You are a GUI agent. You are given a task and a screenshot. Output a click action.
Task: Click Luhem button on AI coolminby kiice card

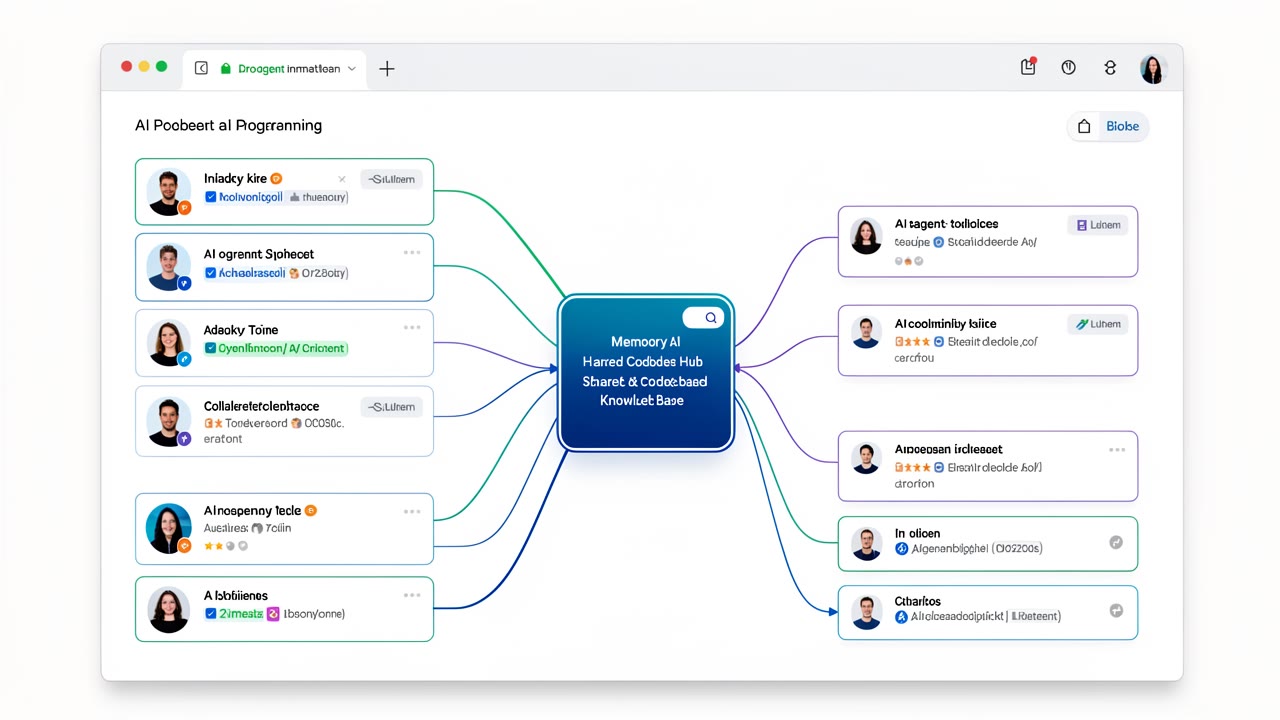click(x=1098, y=324)
